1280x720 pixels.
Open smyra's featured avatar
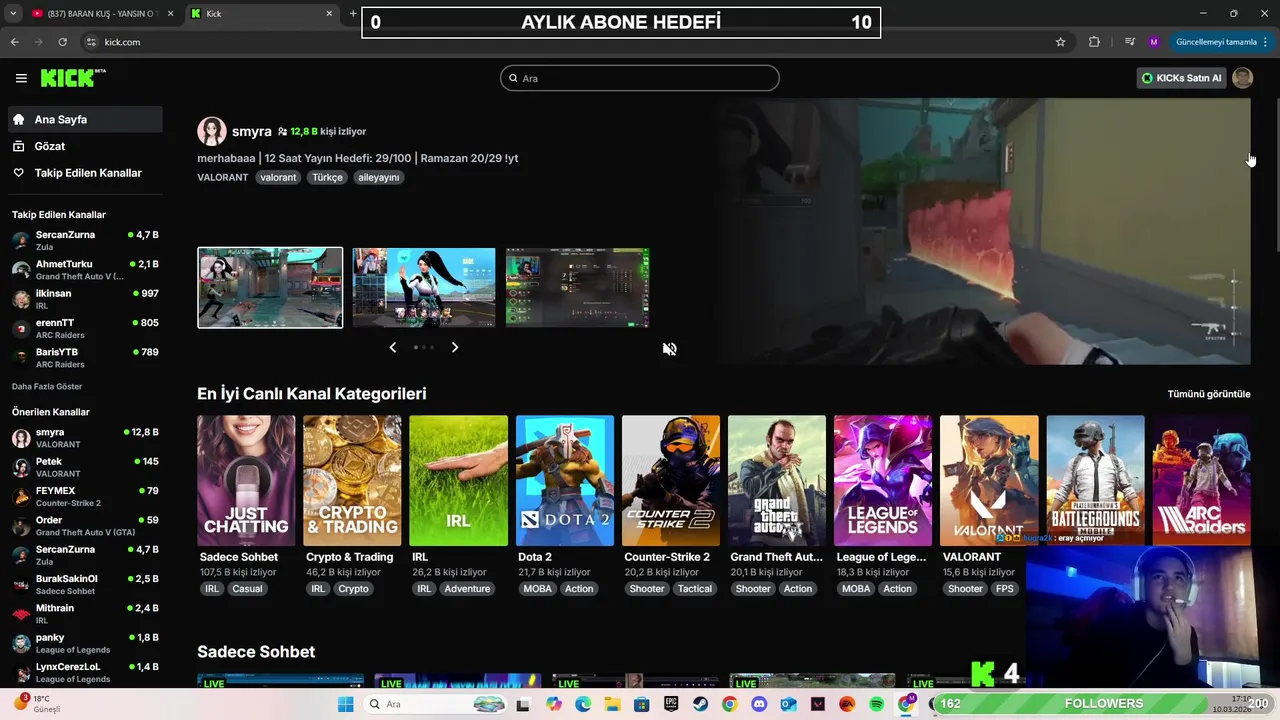click(211, 131)
